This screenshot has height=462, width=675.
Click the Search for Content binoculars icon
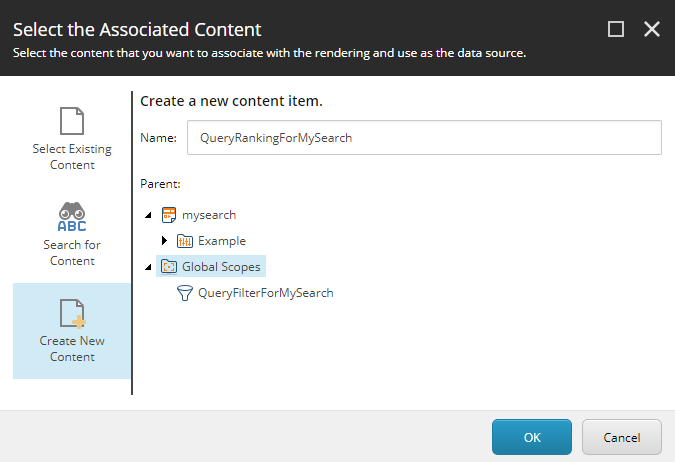pos(72,217)
